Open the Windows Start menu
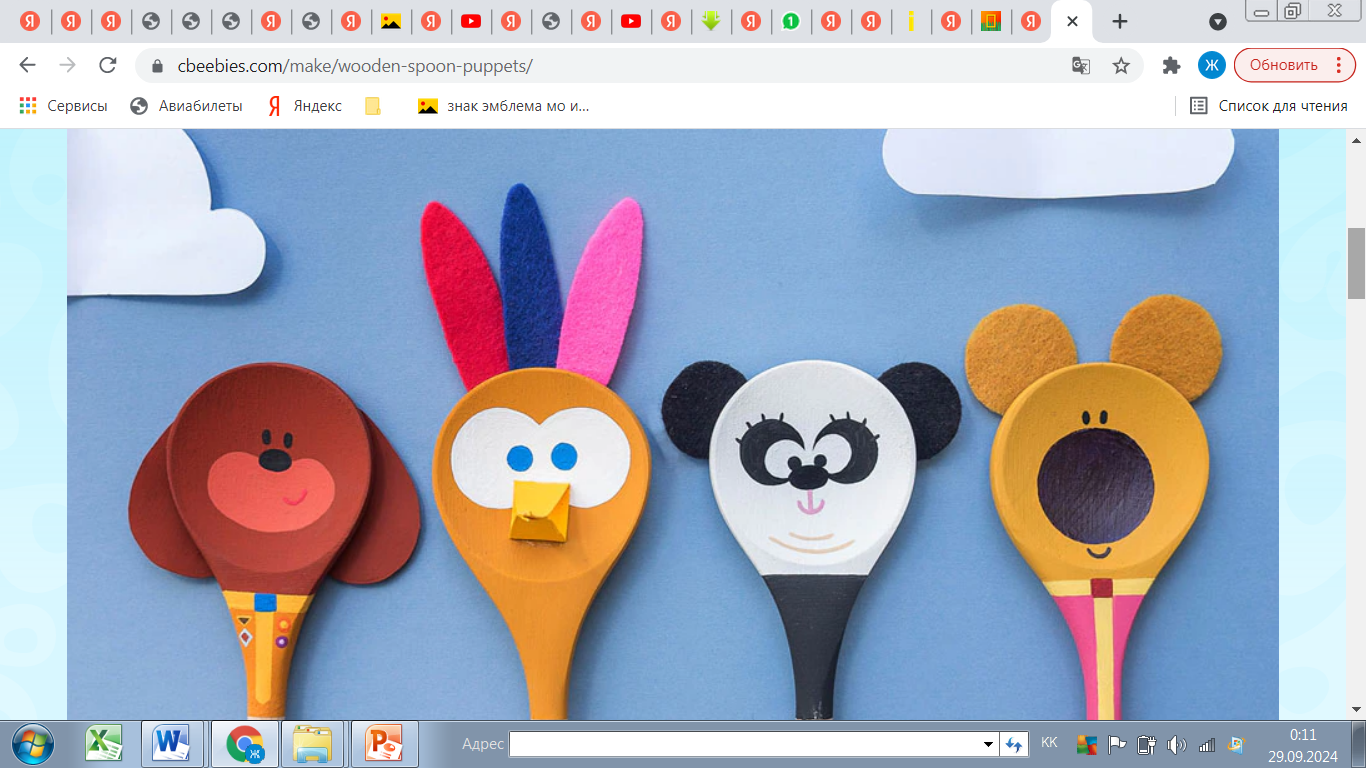 pos(33,744)
